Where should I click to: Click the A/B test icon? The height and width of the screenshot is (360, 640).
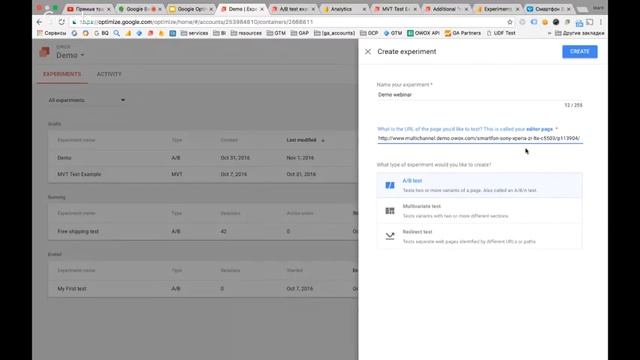pos(390,185)
